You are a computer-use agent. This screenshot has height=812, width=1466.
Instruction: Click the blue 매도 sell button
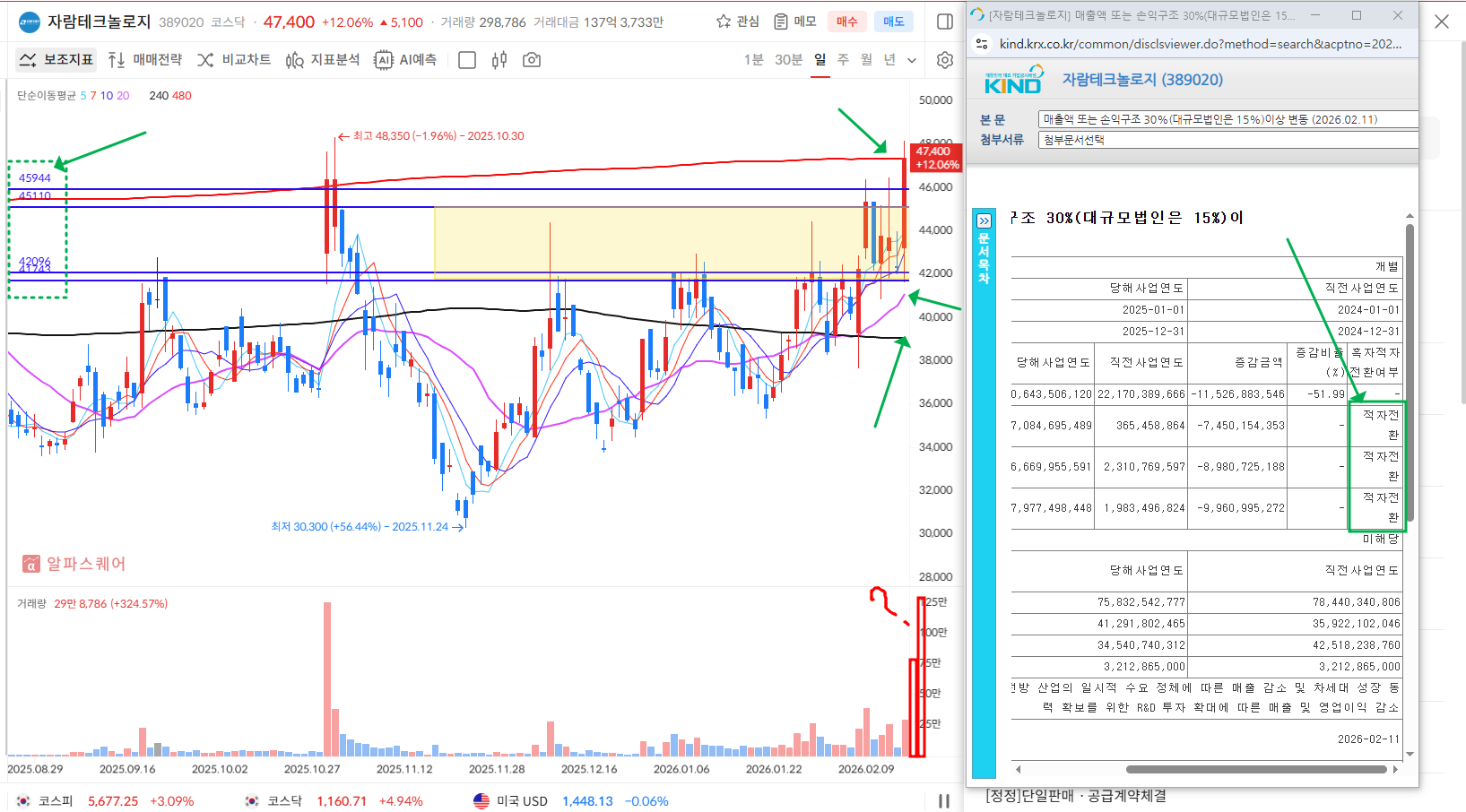pos(893,22)
